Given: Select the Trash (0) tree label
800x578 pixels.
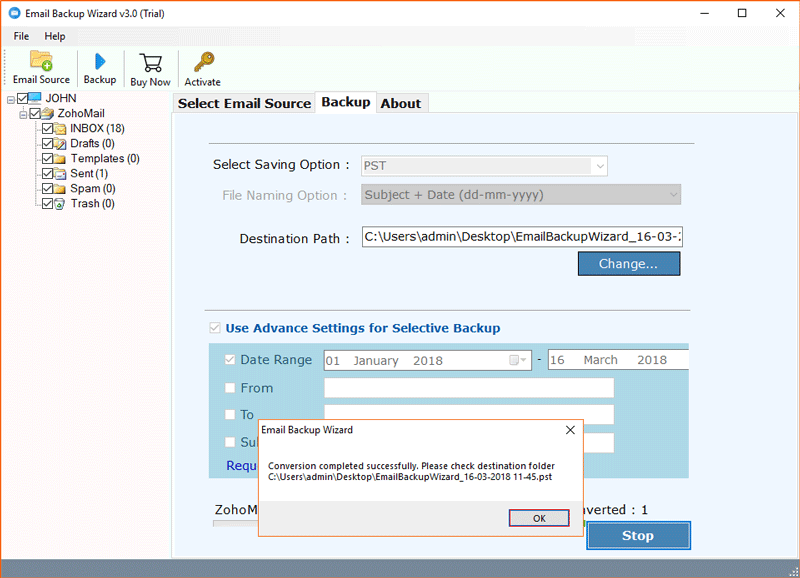Looking at the screenshot, I should tap(93, 204).
